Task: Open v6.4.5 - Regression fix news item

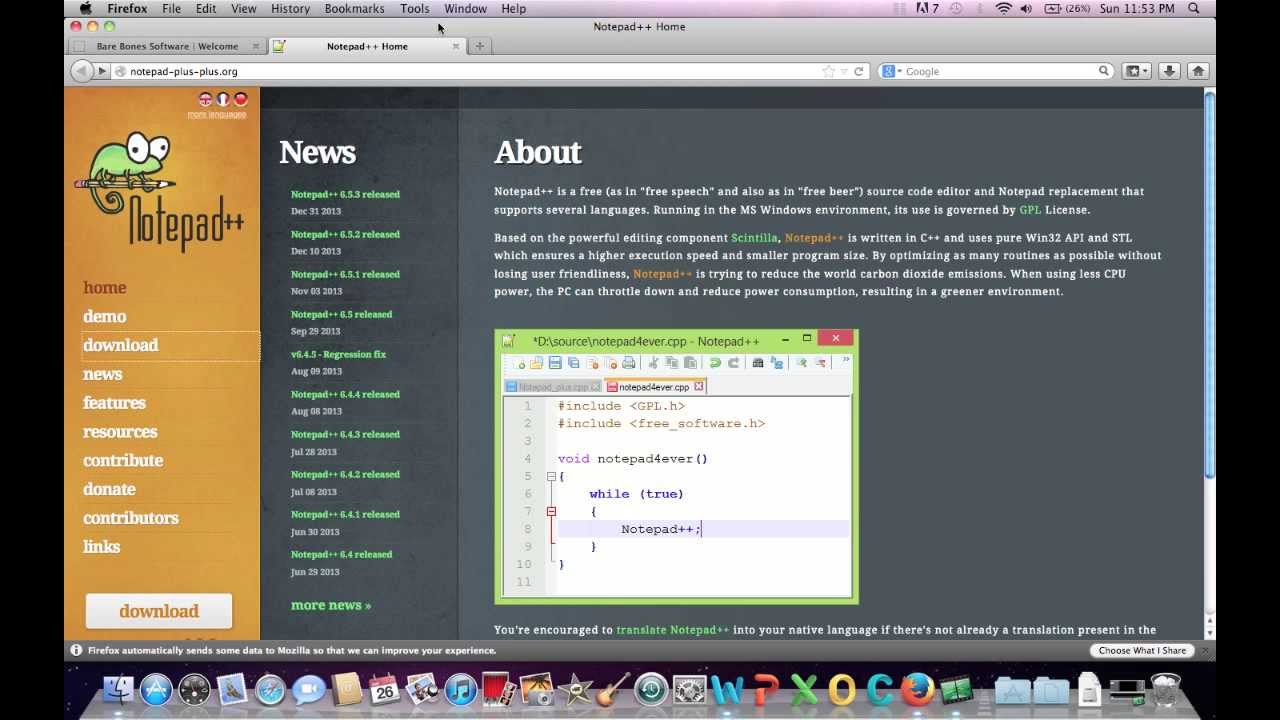Action: coord(338,354)
